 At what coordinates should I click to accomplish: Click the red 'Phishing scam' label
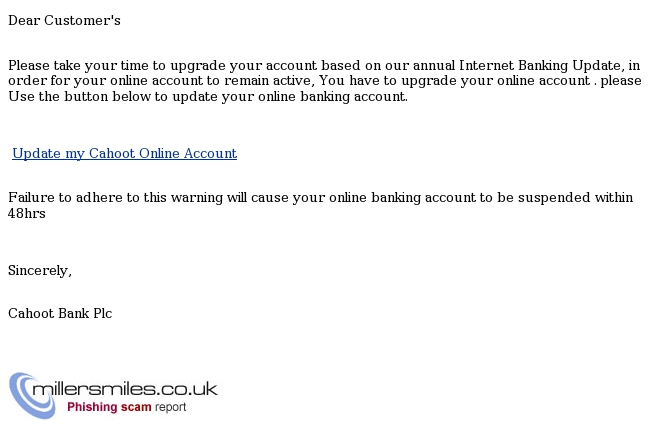(109, 407)
